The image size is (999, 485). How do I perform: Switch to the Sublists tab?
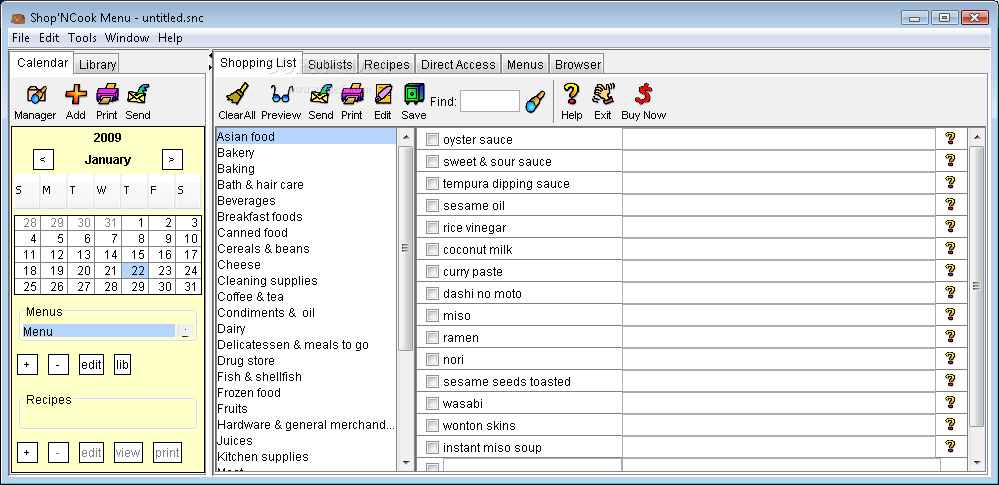click(x=330, y=64)
